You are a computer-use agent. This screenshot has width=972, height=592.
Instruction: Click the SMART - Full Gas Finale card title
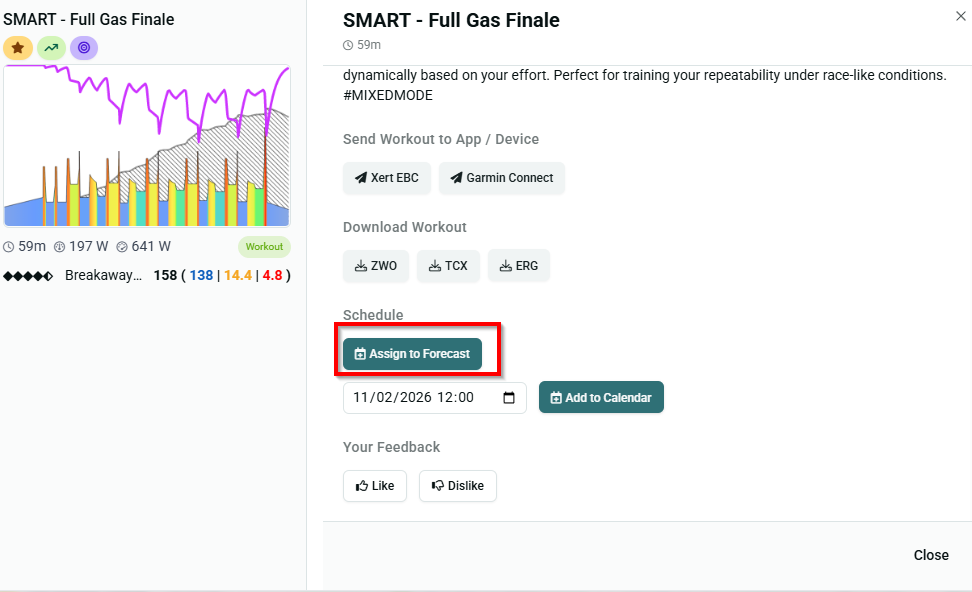(88, 19)
